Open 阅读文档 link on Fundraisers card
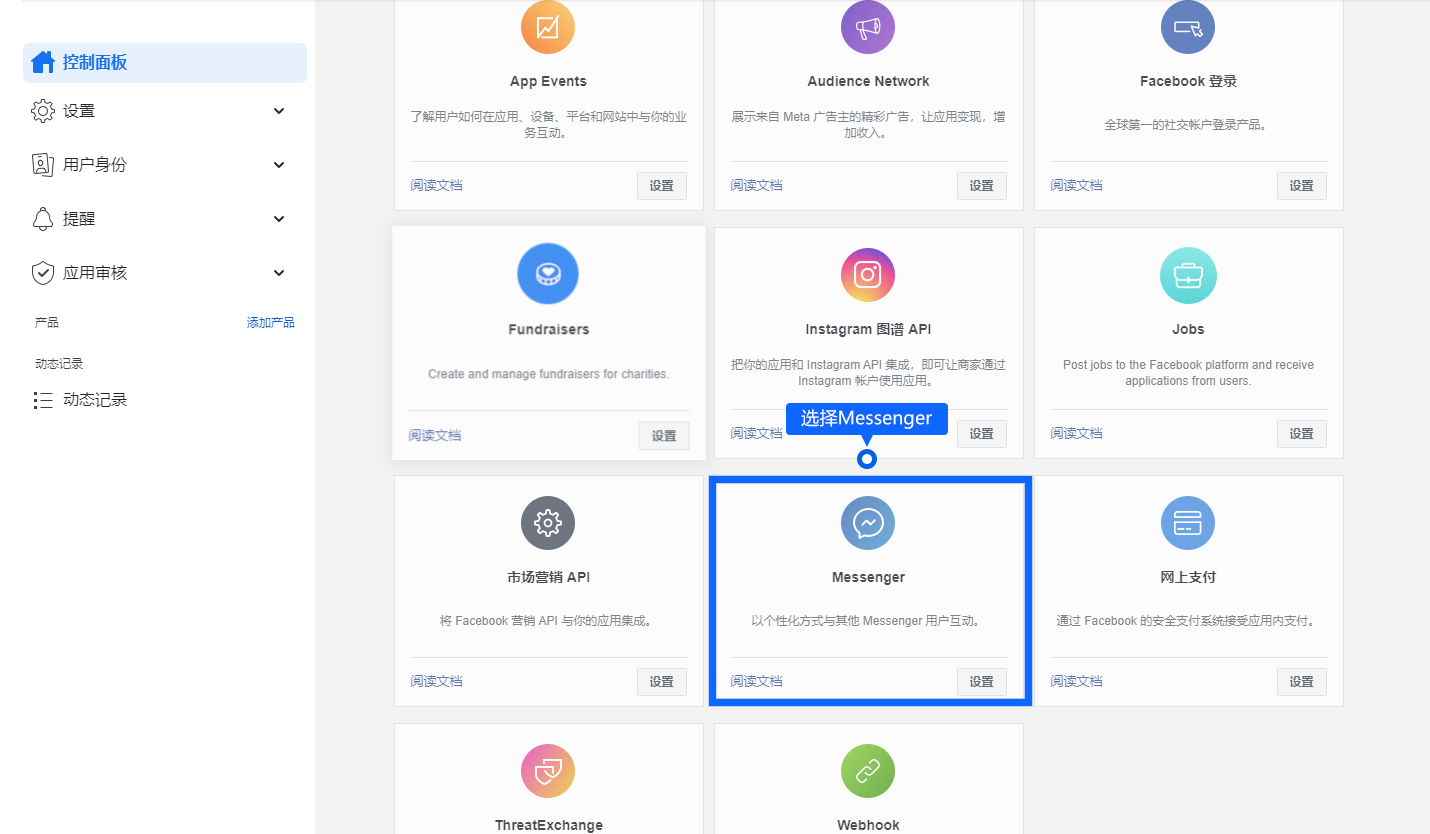1430x834 pixels. pyautogui.click(x=435, y=435)
